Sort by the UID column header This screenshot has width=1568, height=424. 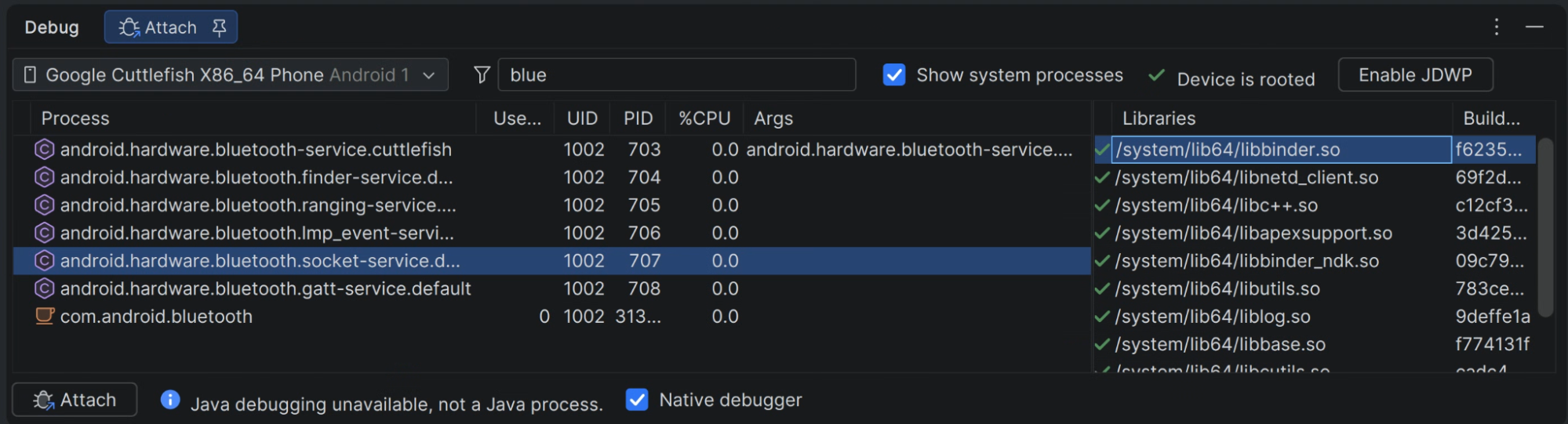(x=582, y=118)
